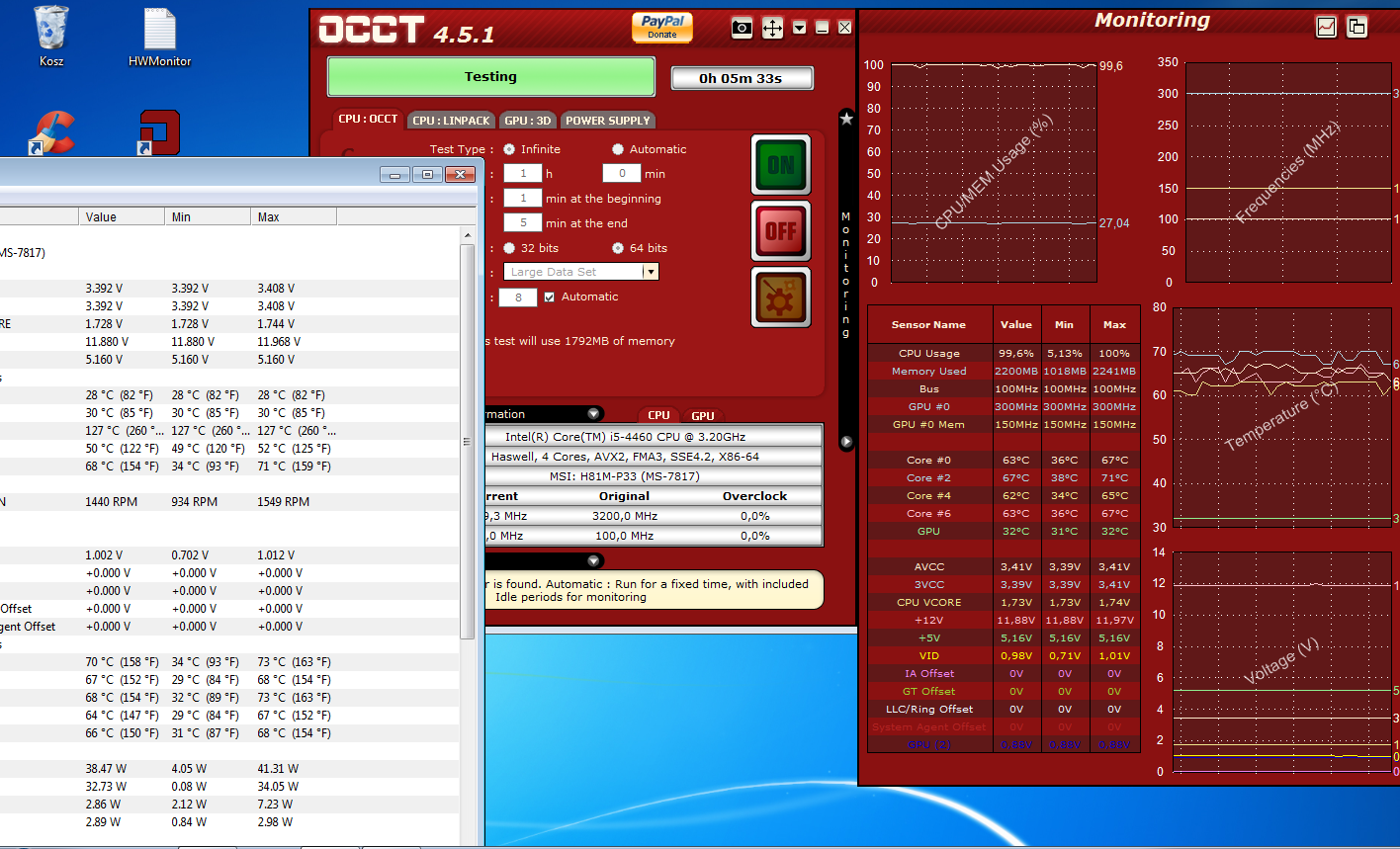Open the POWER SUPPLY tab
This screenshot has height=849, width=1400.
pos(607,121)
